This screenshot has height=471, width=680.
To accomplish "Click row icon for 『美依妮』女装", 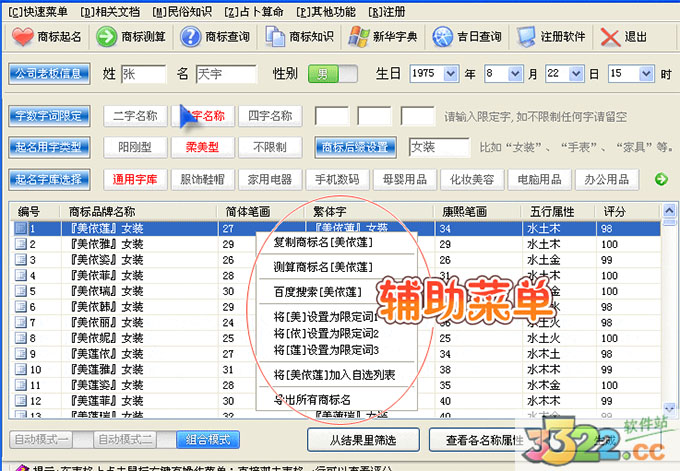I will [20, 337].
